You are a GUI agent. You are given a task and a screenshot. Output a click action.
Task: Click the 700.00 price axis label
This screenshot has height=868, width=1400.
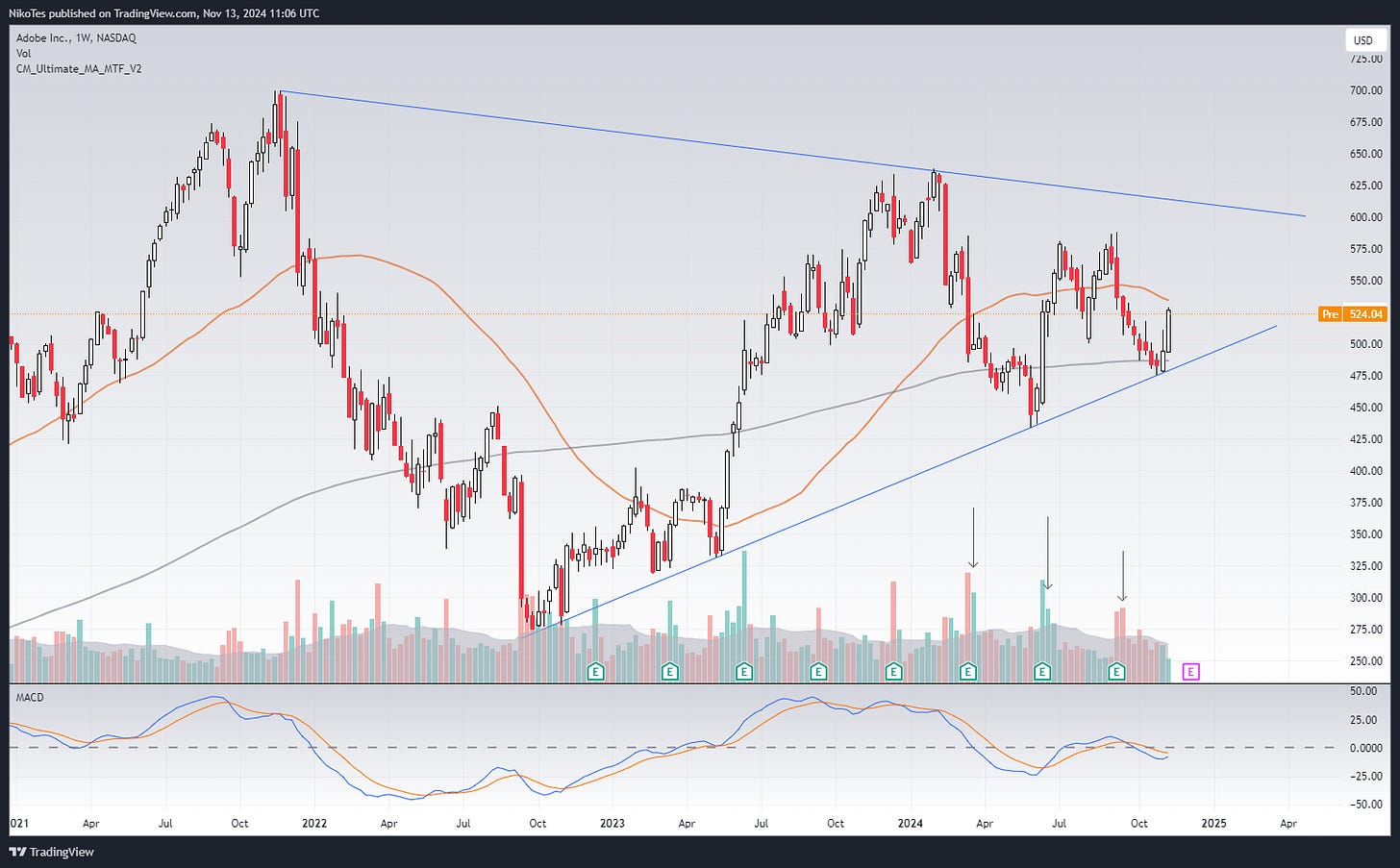(x=1365, y=90)
